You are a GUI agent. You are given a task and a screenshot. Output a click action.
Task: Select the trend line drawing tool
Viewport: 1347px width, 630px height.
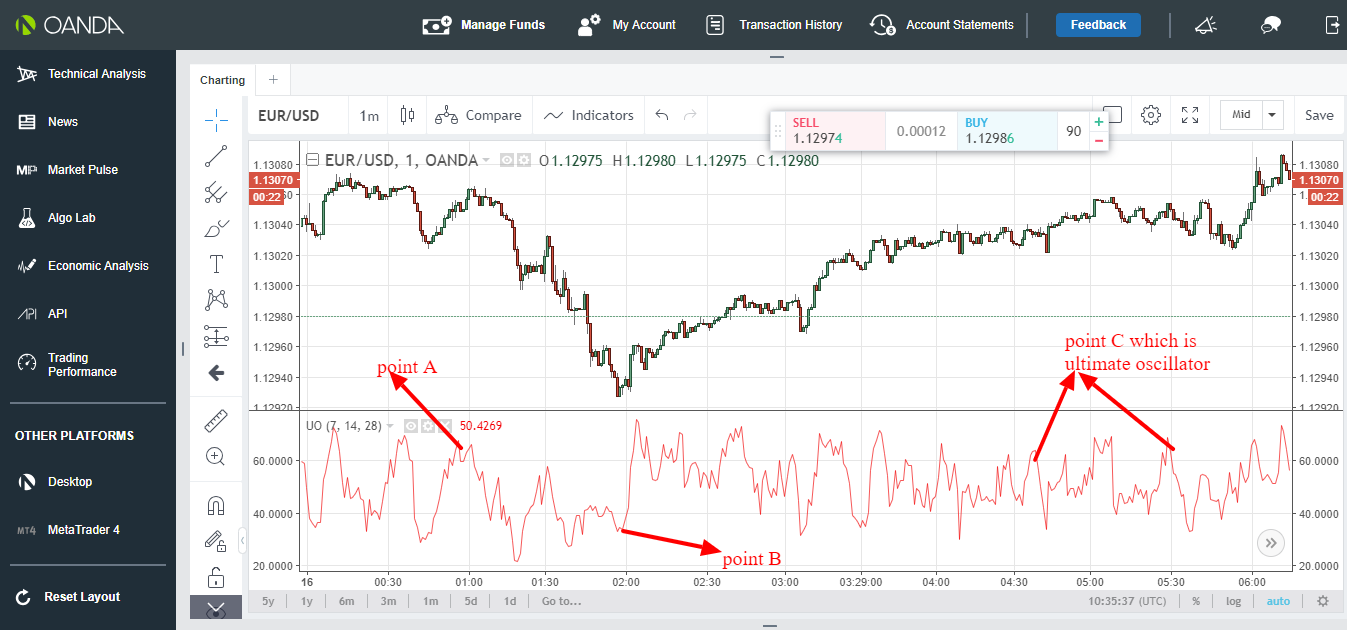(x=216, y=156)
